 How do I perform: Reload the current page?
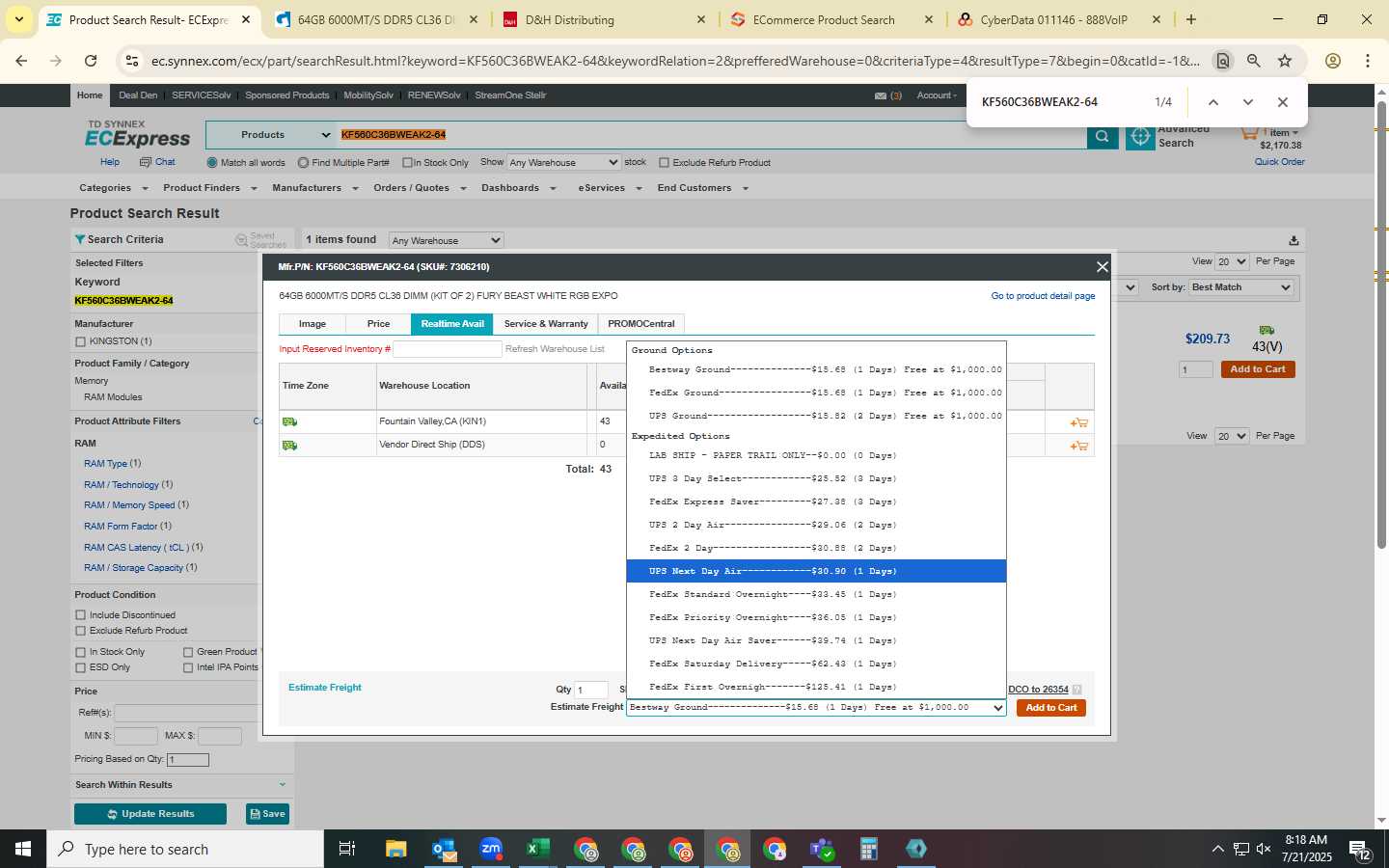(91, 61)
